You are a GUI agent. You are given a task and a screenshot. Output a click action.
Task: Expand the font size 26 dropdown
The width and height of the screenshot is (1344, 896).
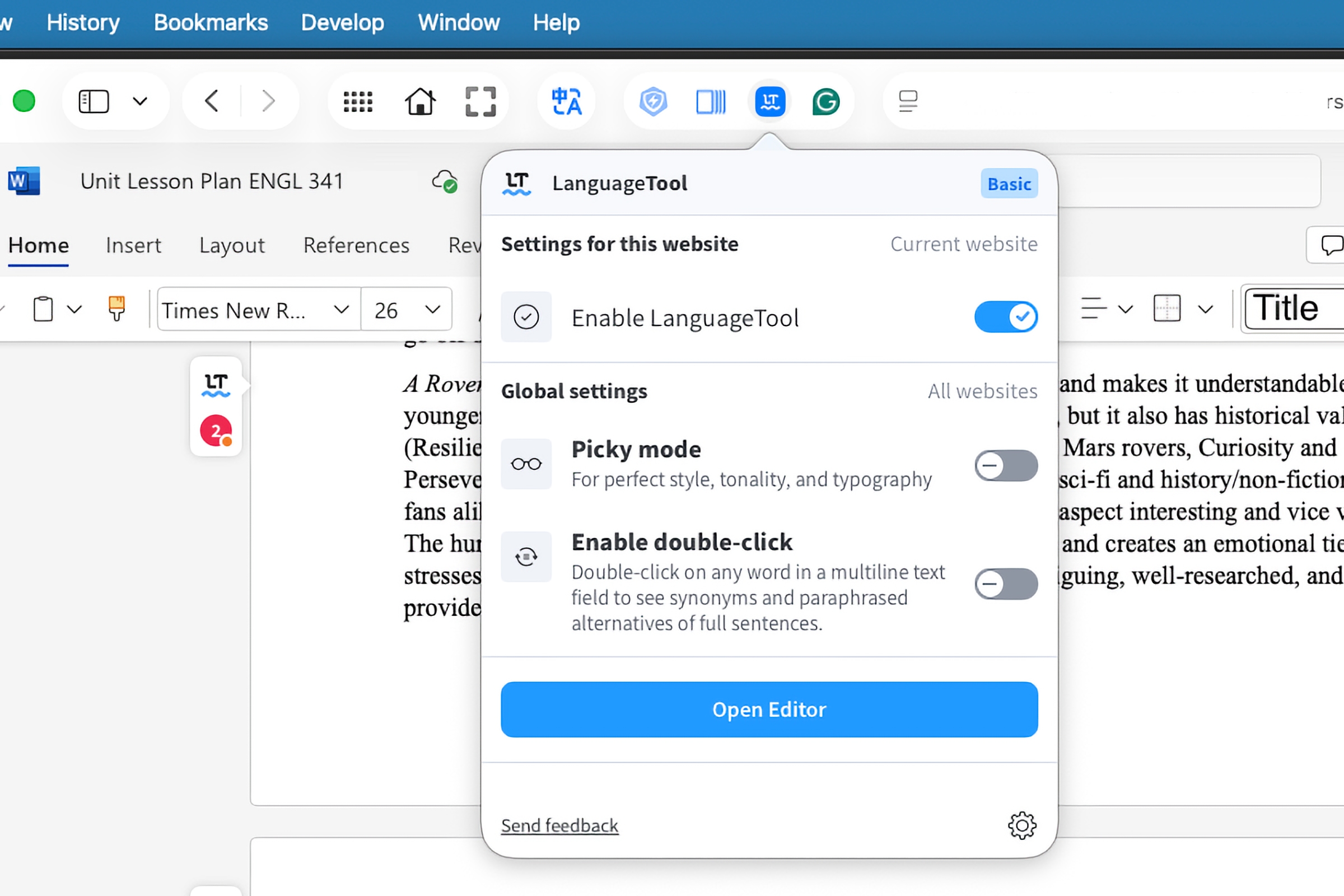pyautogui.click(x=431, y=309)
